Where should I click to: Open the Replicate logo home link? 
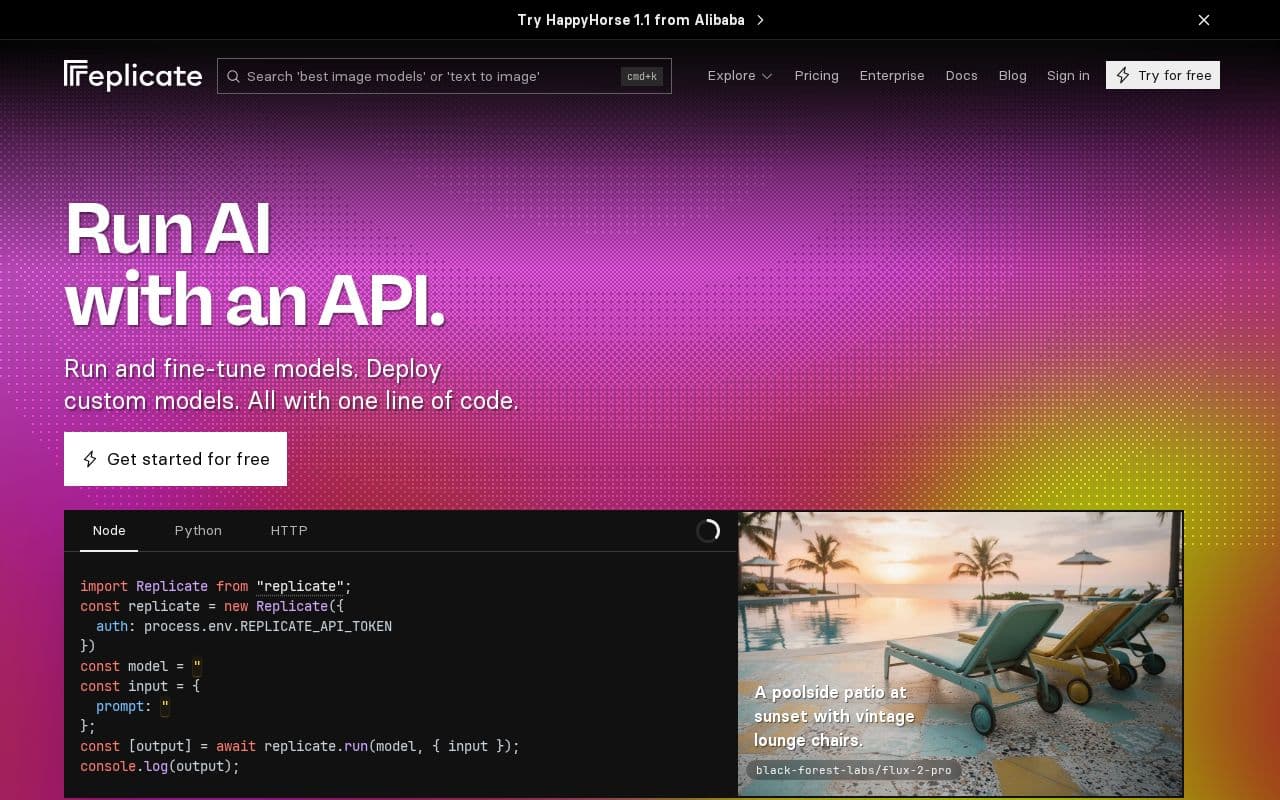133,76
